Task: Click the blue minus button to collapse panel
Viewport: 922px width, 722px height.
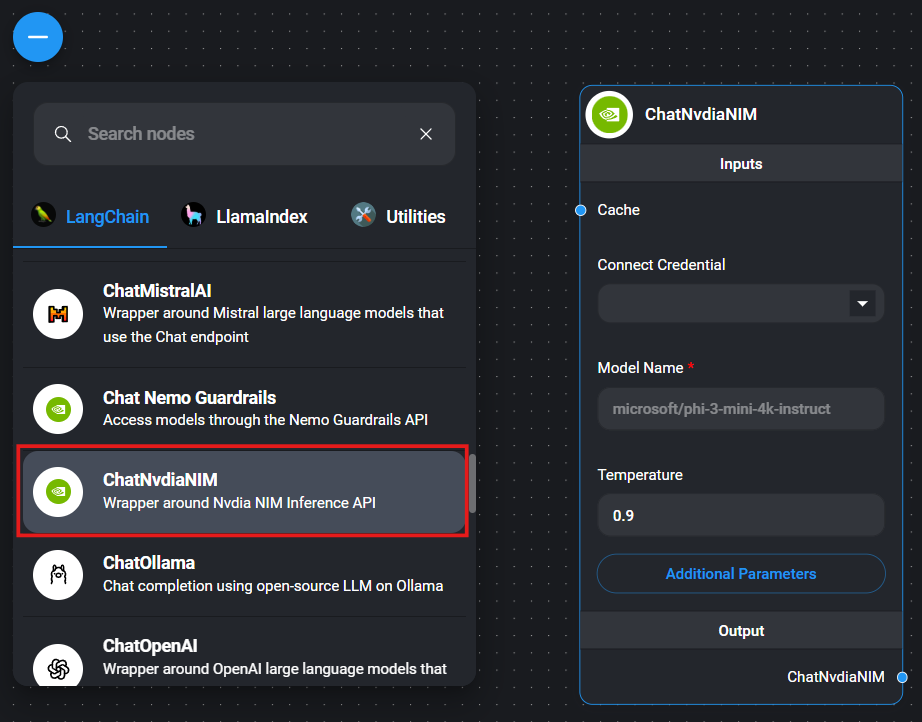Action: click(38, 36)
